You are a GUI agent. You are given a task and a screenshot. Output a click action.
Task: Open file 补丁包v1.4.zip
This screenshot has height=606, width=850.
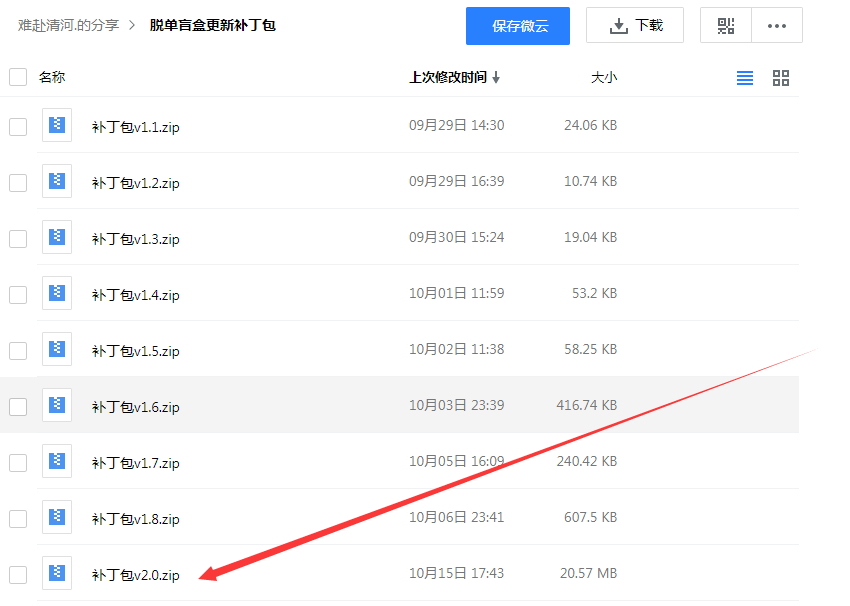(x=136, y=295)
